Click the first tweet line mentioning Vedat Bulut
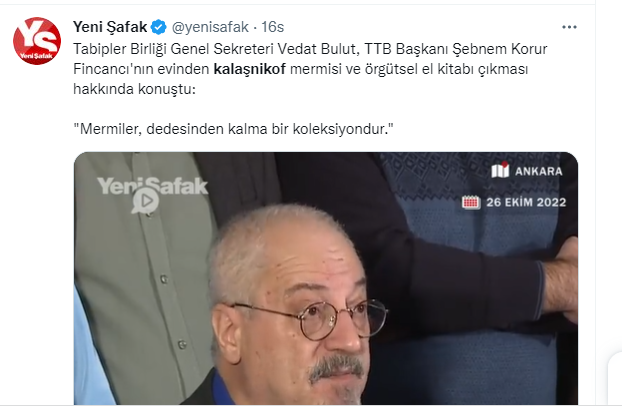This screenshot has width=622, height=411. point(310,49)
